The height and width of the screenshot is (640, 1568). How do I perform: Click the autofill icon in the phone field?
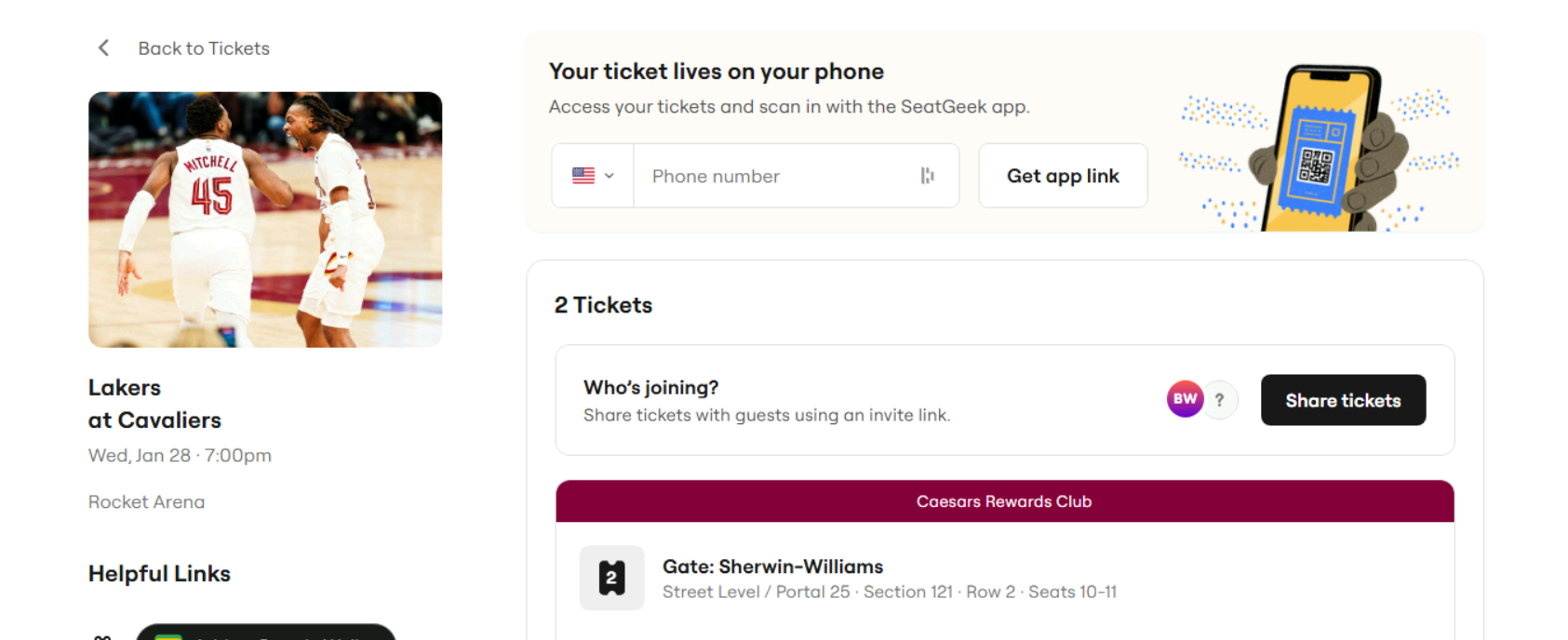927,176
